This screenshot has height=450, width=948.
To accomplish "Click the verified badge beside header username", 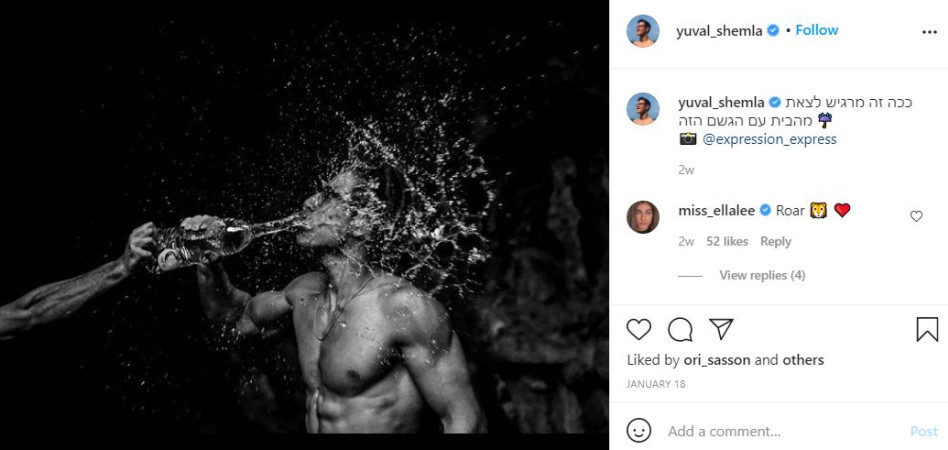I will tap(773, 30).
